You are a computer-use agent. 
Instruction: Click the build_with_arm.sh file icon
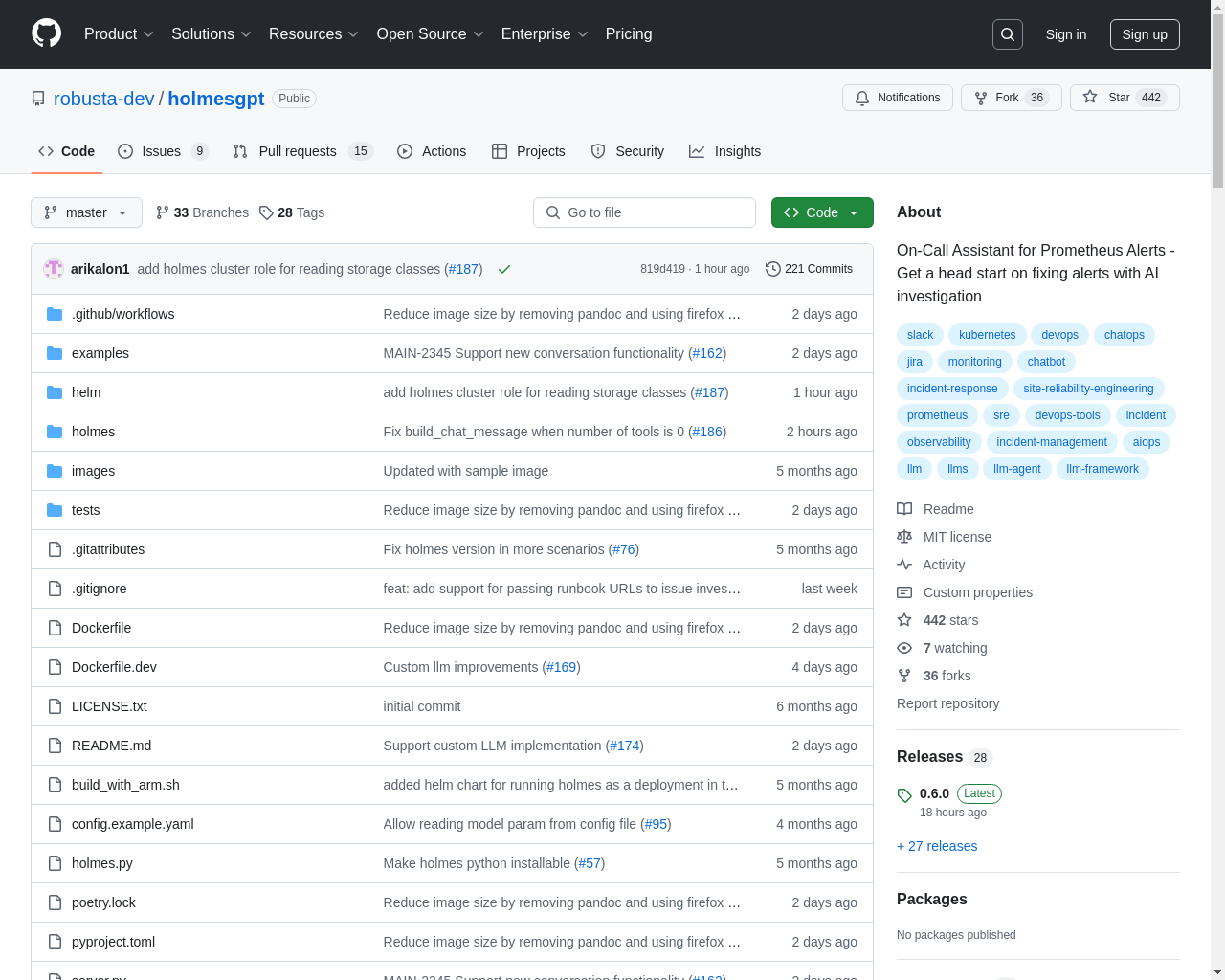pos(55,785)
